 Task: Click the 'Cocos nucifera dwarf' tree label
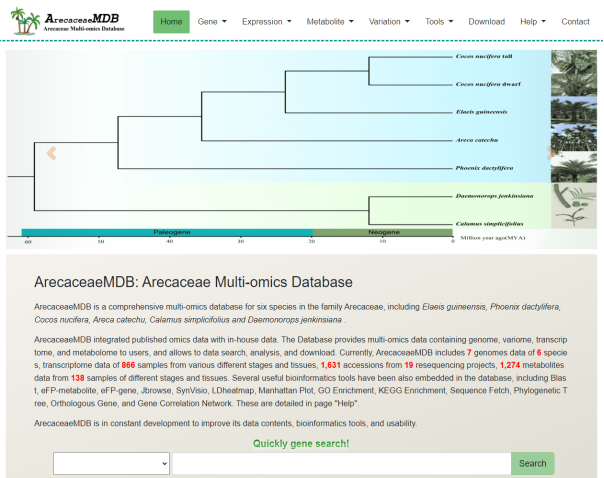tap(488, 84)
